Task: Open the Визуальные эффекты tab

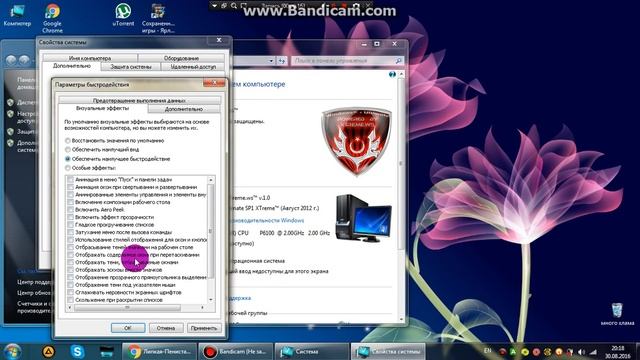Action: [x=102, y=109]
